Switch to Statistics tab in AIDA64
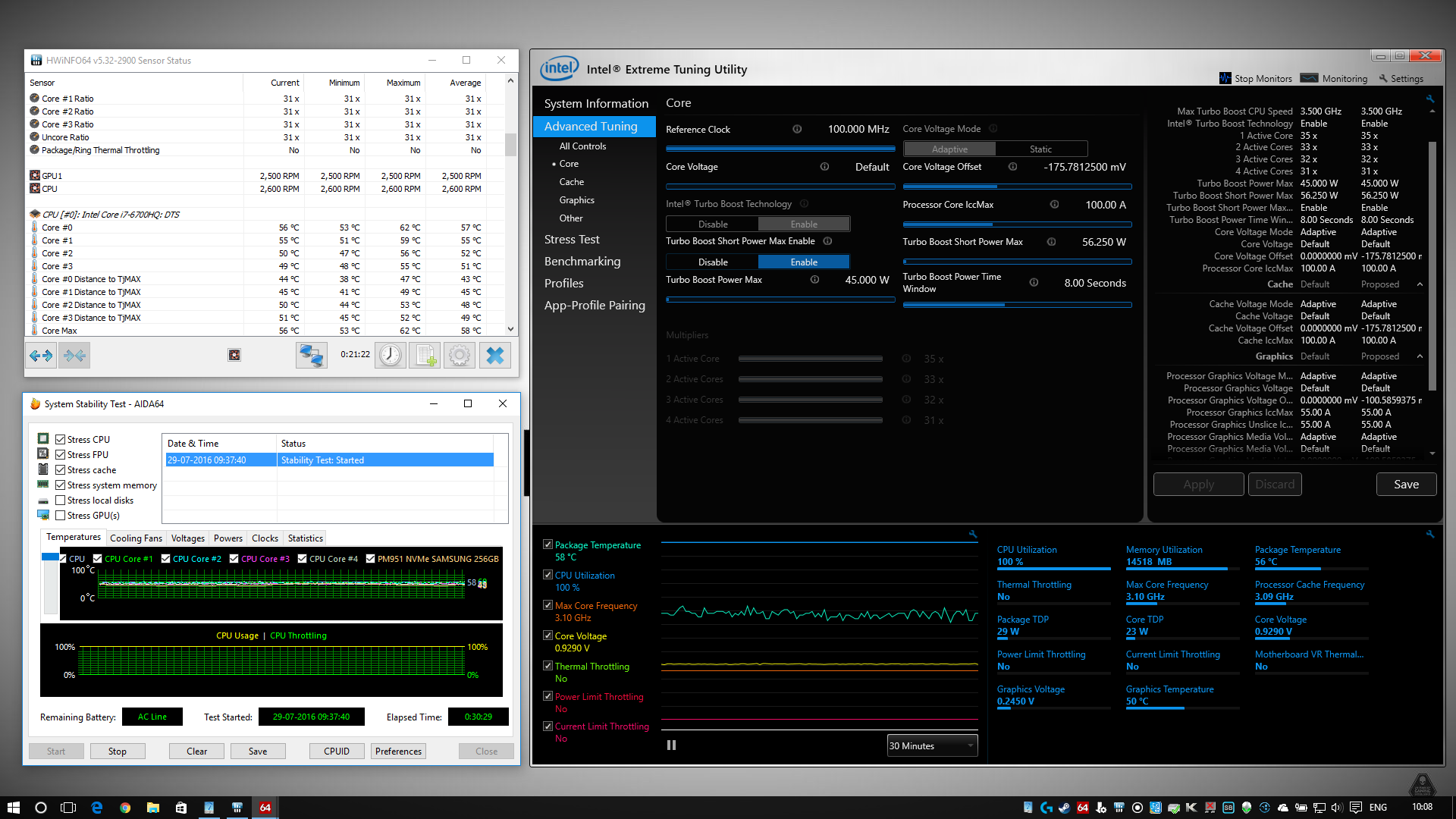Image resolution: width=1456 pixels, height=819 pixels. pos(306,538)
